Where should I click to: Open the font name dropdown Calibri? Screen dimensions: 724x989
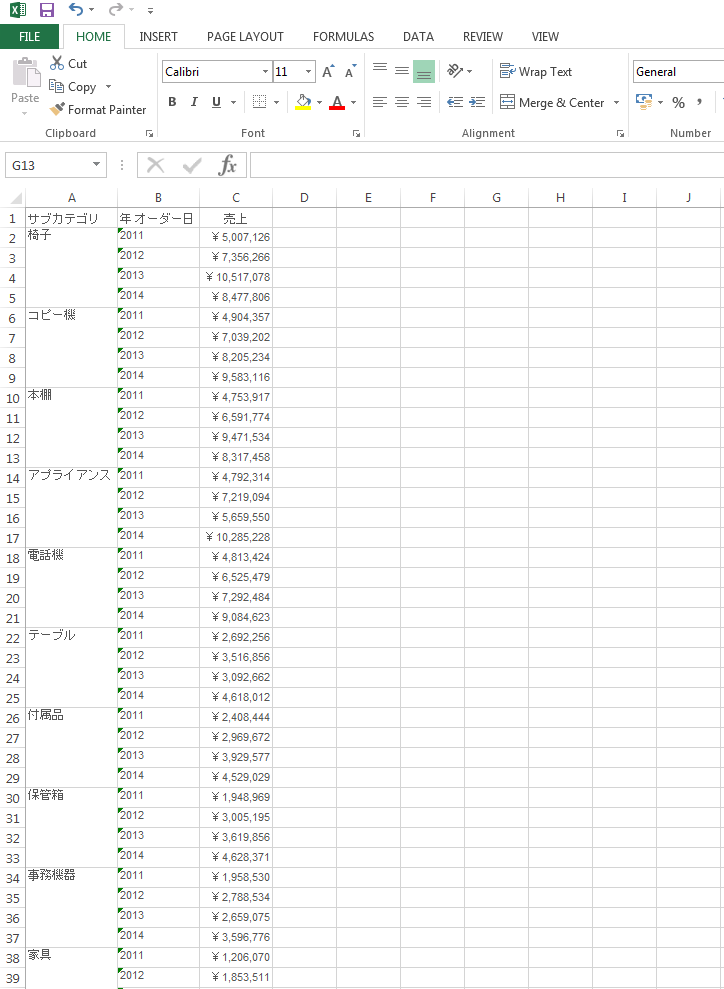click(266, 72)
